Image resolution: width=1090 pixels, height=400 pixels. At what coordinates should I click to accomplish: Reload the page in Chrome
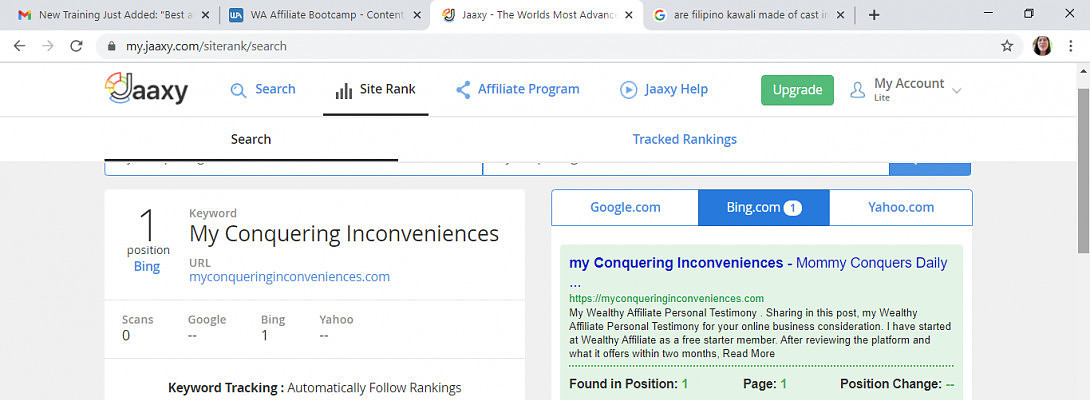76,46
